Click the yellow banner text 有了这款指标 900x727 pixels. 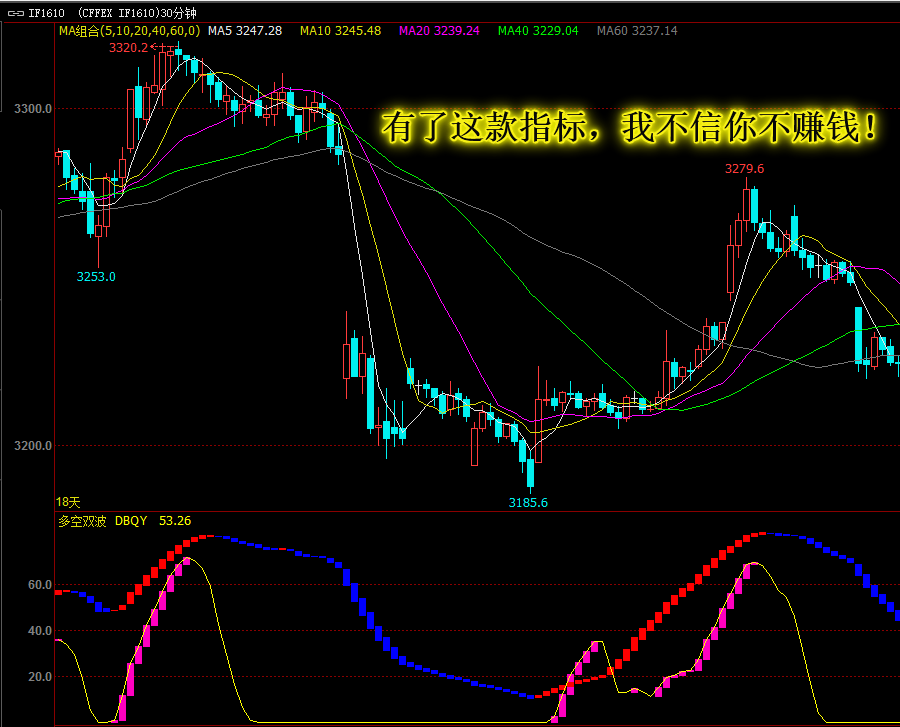(485, 127)
